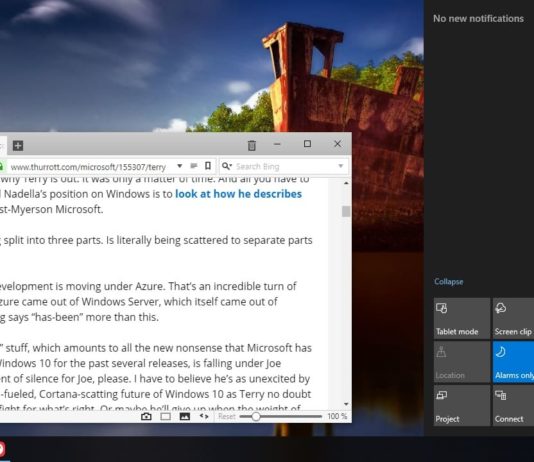Open the Connect quick action
Screen dimensions: 534x462
tap(513, 405)
